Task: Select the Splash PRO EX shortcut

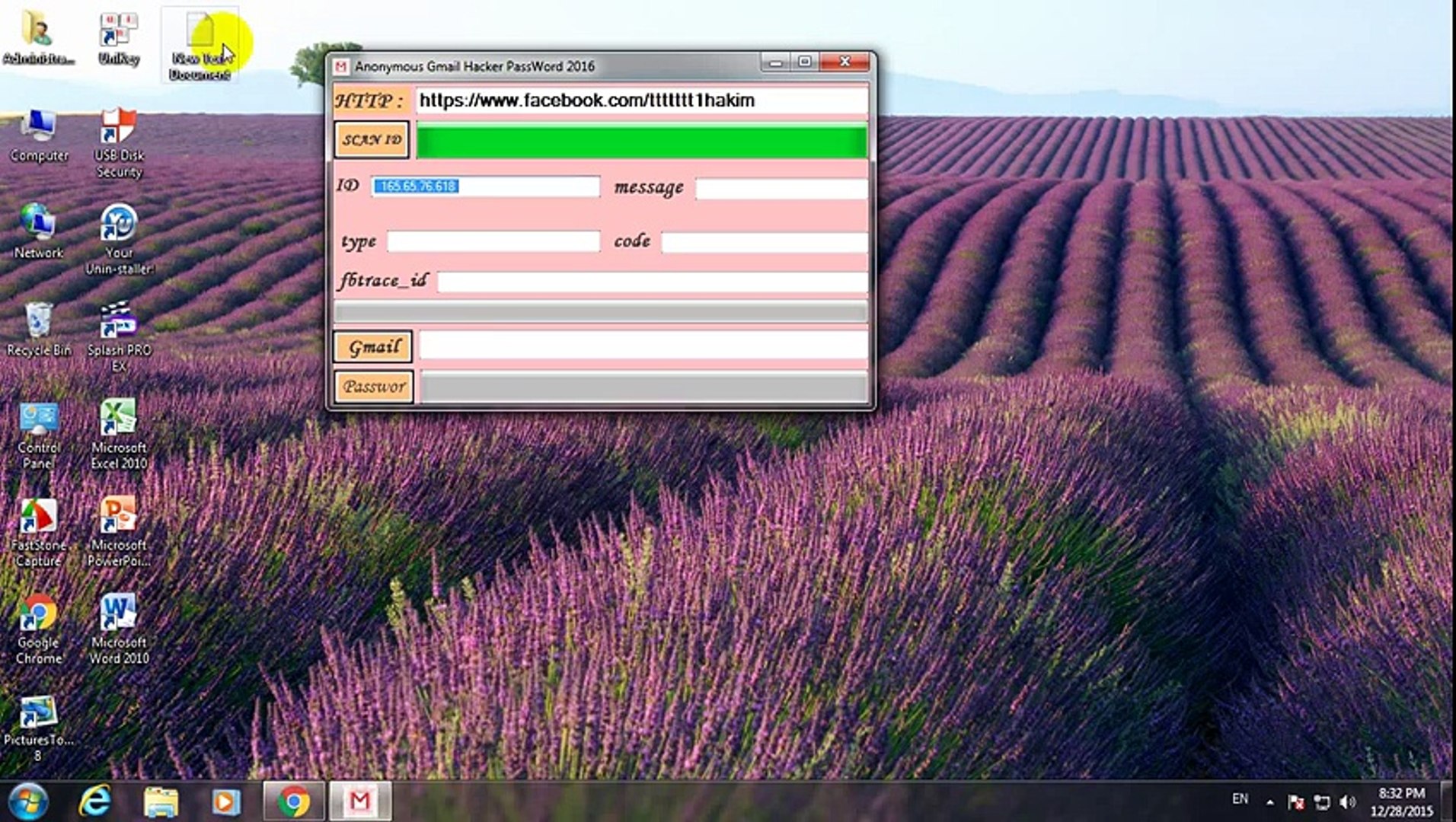Action: (x=119, y=337)
